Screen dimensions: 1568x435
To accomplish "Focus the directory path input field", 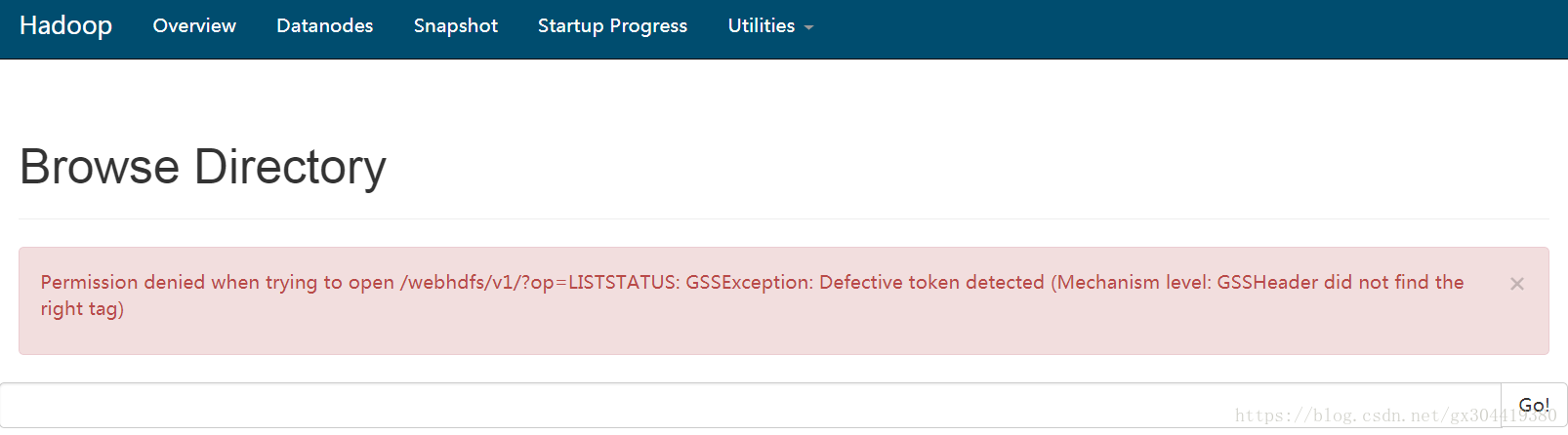I will 750,405.
